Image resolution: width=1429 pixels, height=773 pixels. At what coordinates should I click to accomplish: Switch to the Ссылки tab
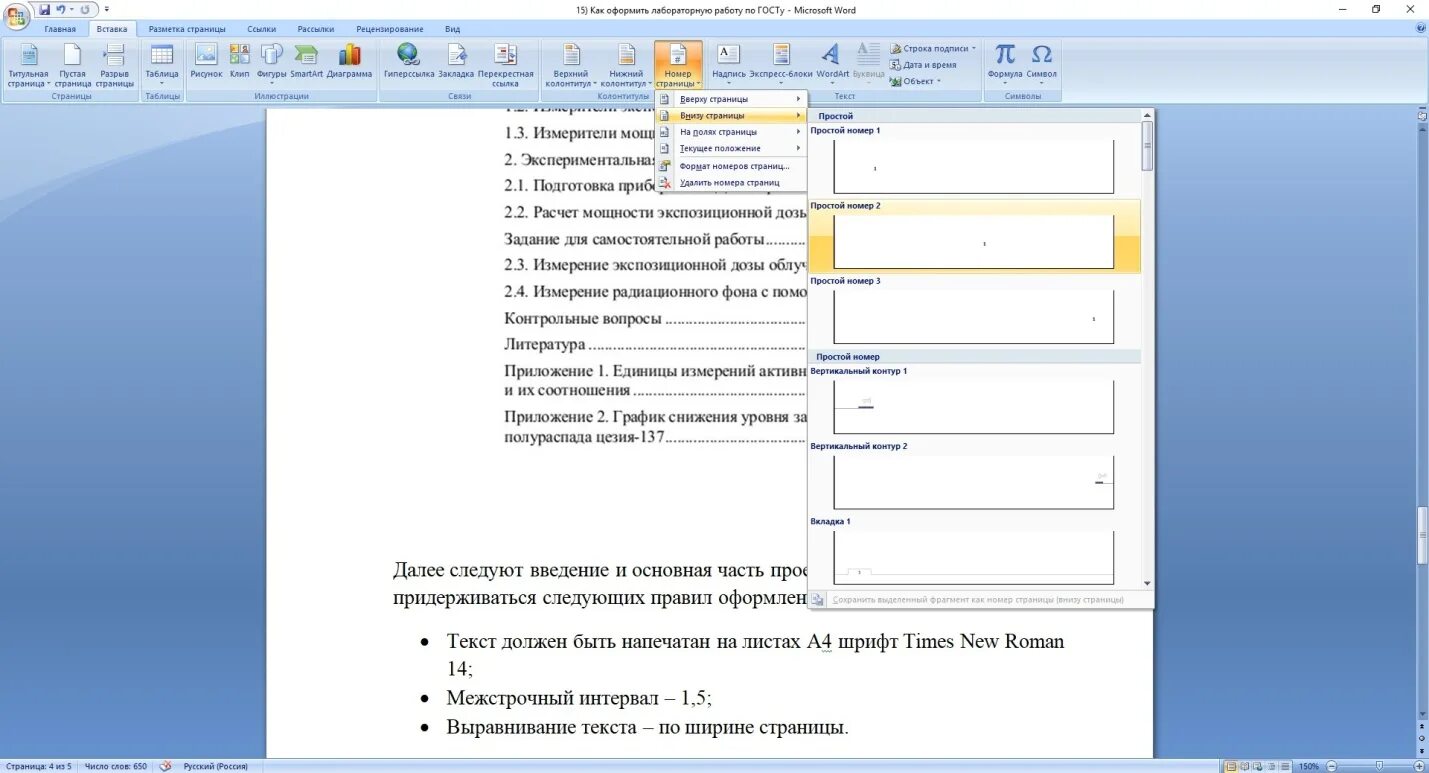(x=262, y=29)
